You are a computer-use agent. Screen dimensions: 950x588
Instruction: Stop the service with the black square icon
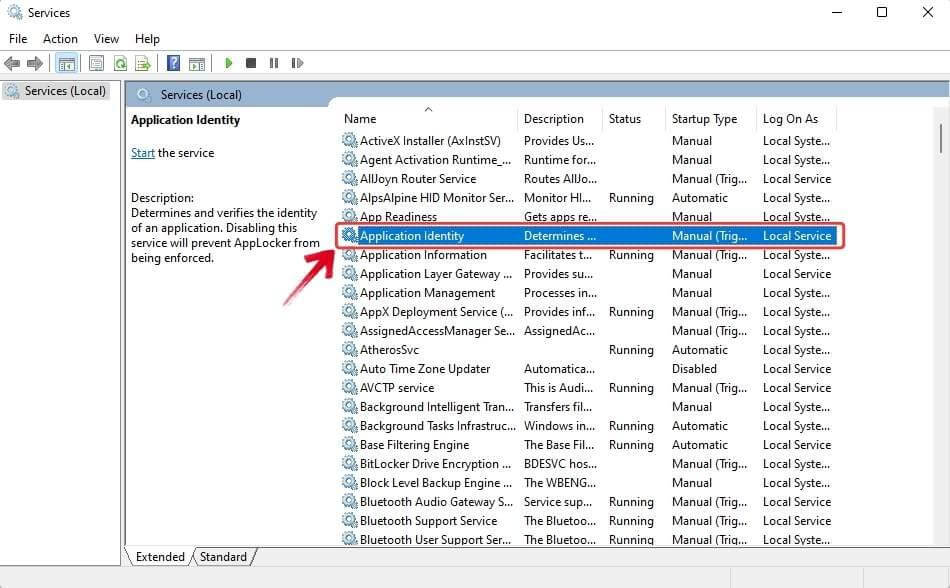pyautogui.click(x=252, y=63)
